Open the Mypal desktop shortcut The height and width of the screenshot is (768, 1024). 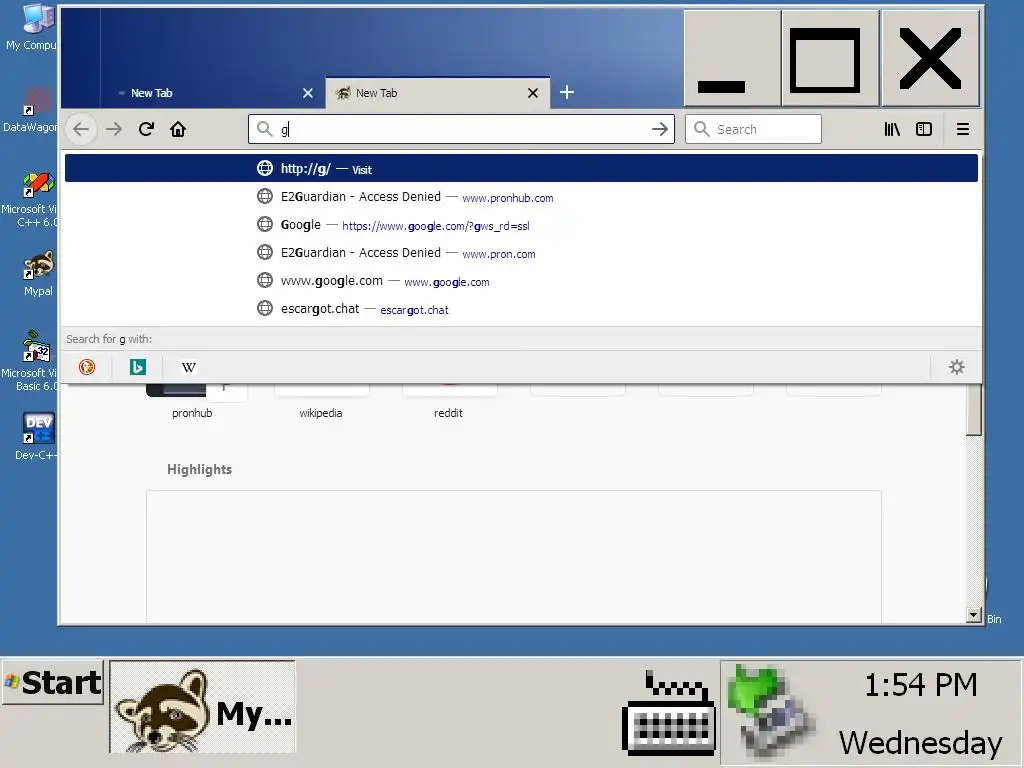pos(38,273)
